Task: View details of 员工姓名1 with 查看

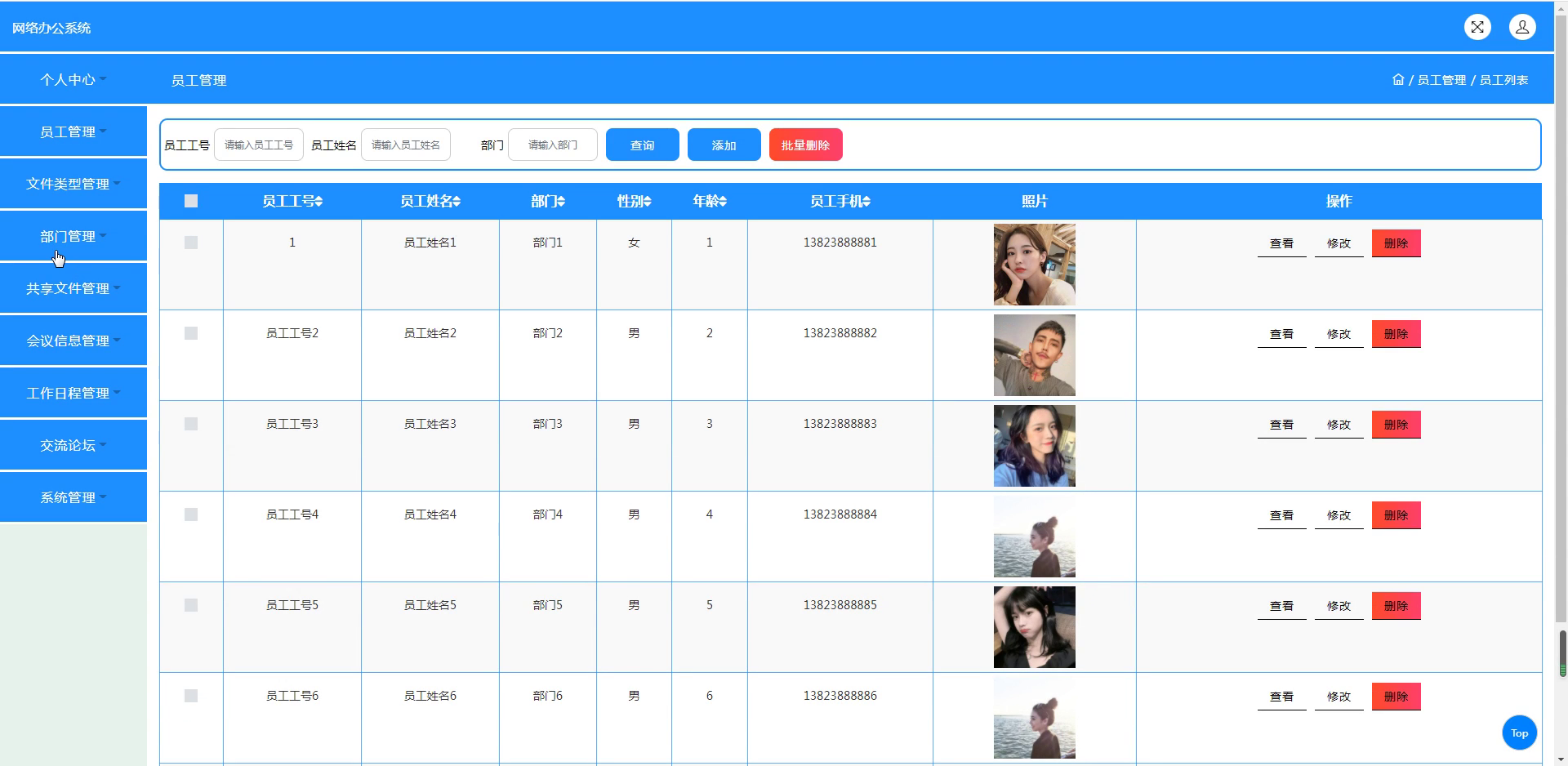Action: (x=1282, y=243)
